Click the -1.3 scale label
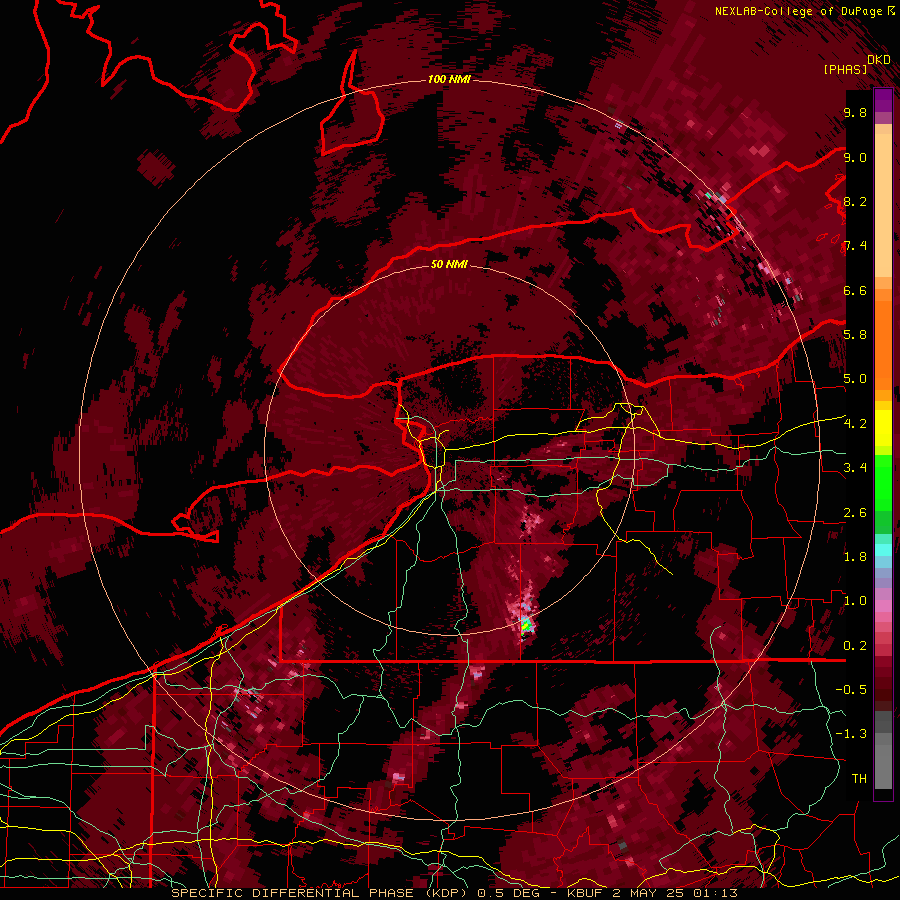 pyautogui.click(x=851, y=734)
